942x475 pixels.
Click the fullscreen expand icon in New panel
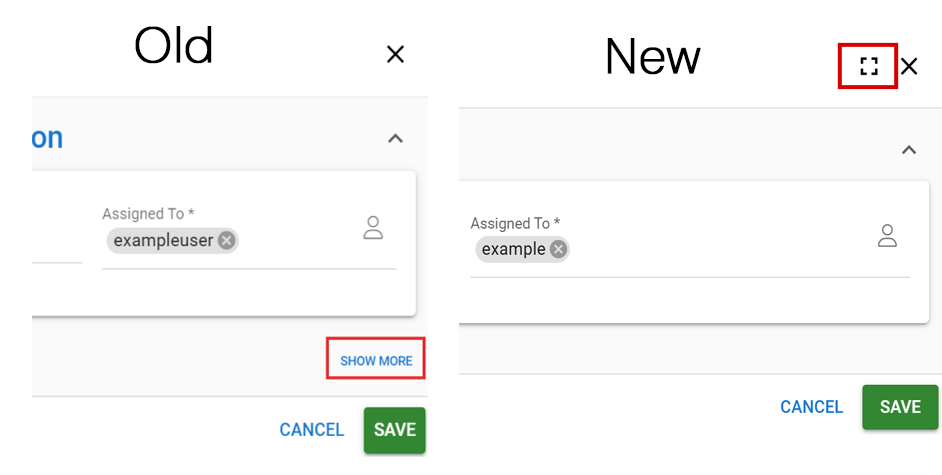click(x=868, y=67)
